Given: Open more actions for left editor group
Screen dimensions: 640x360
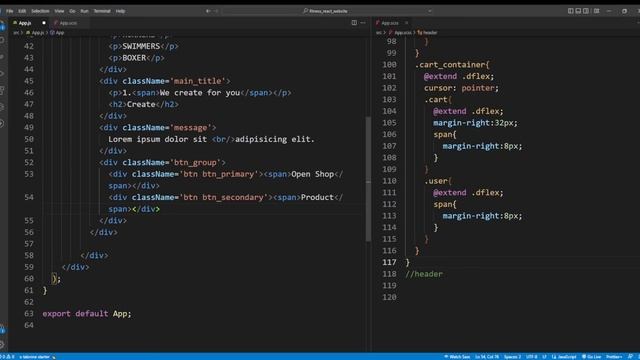Looking at the screenshot, I should click(363, 23).
